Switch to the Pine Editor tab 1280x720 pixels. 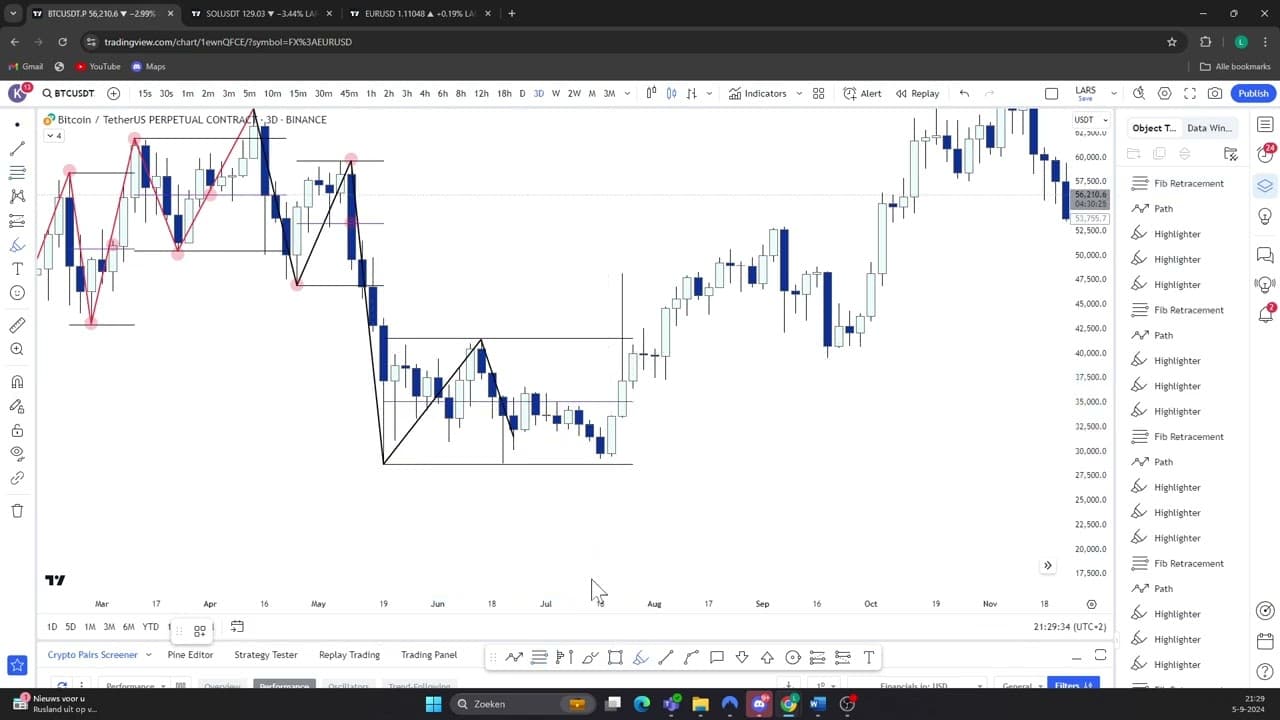pos(190,655)
